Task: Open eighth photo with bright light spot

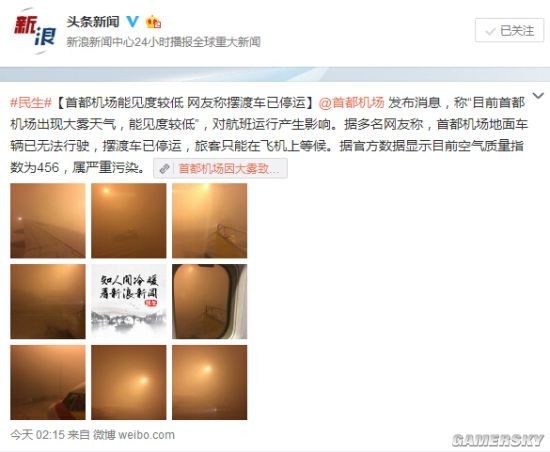Action: pos(129,382)
